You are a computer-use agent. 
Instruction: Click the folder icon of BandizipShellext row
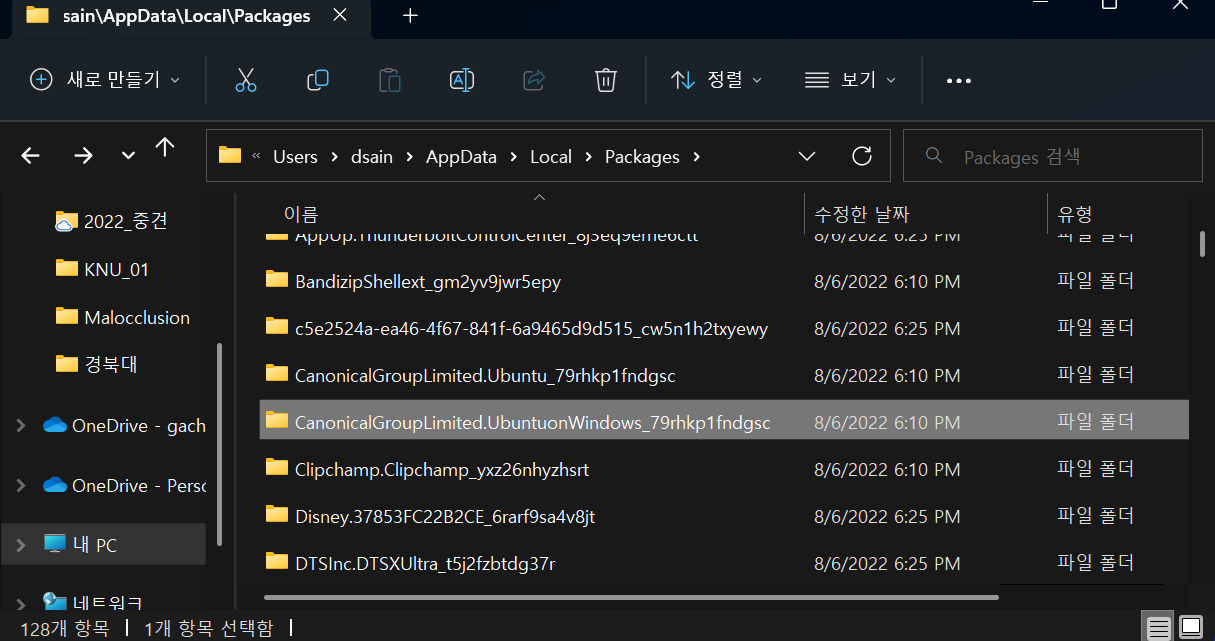click(277, 280)
